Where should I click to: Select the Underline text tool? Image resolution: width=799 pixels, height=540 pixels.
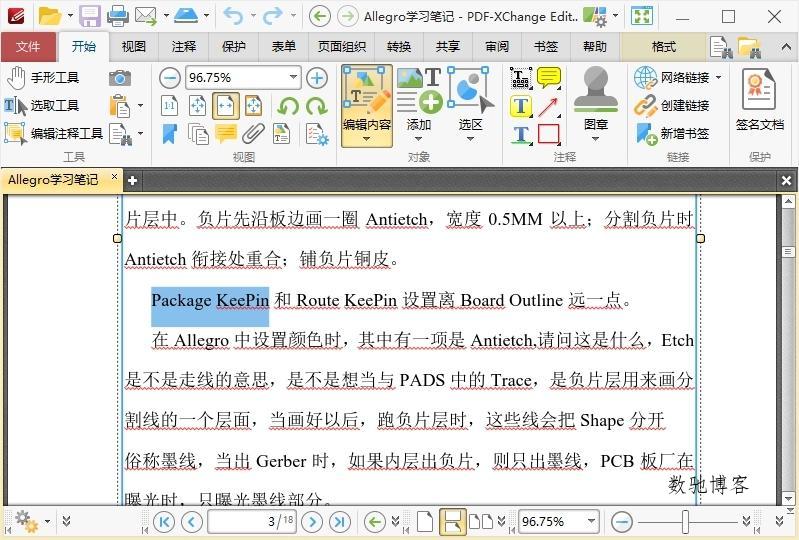521,134
